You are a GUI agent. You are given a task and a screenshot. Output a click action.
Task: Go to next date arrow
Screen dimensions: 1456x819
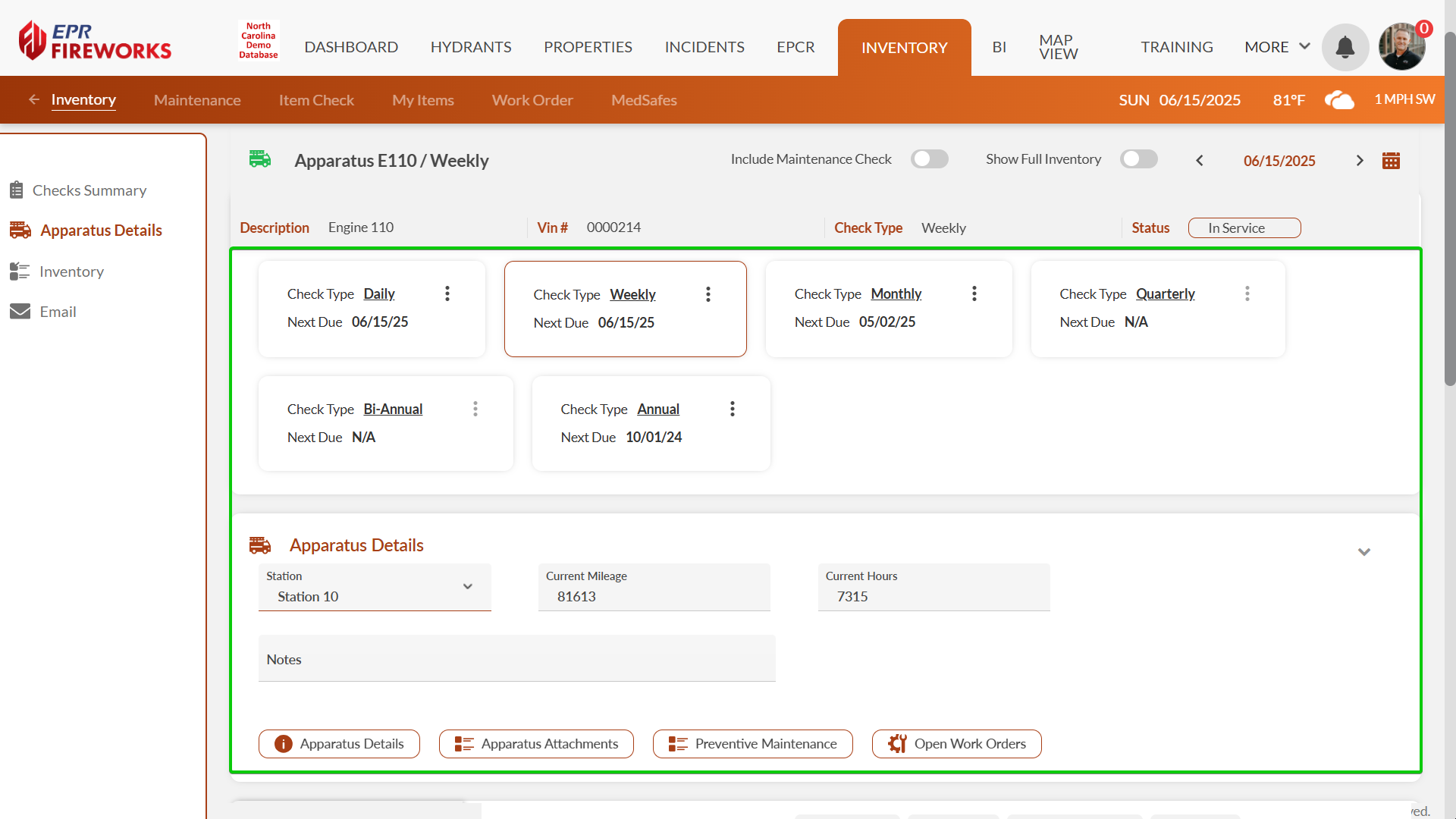click(x=1360, y=161)
